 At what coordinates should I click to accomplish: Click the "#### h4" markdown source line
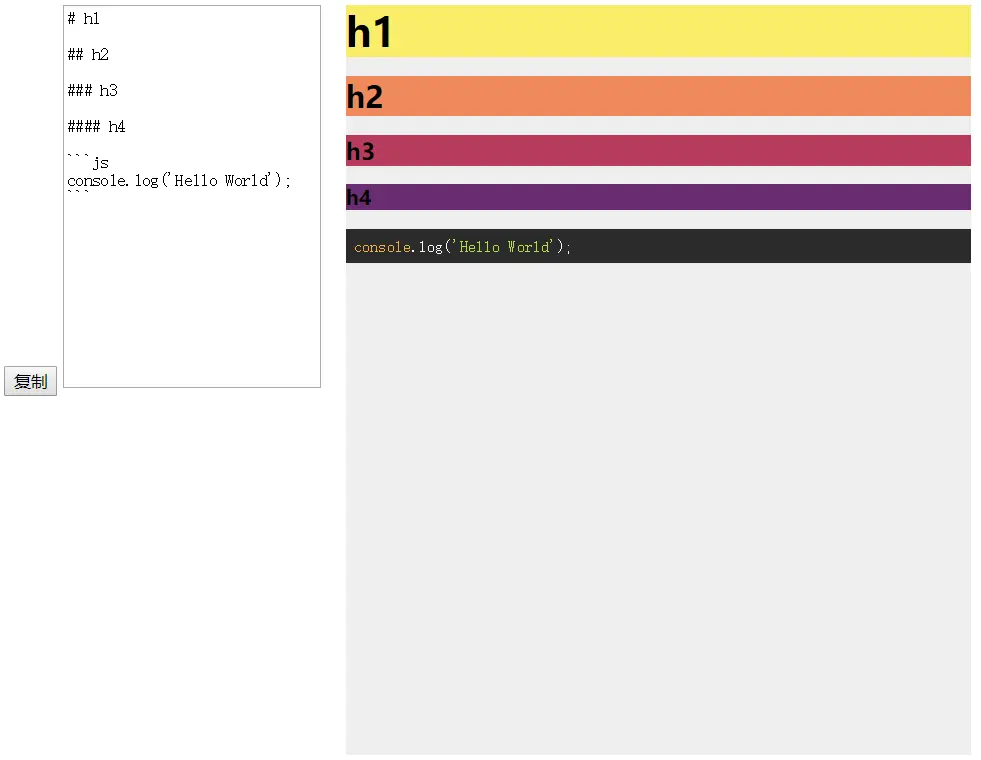pos(96,126)
